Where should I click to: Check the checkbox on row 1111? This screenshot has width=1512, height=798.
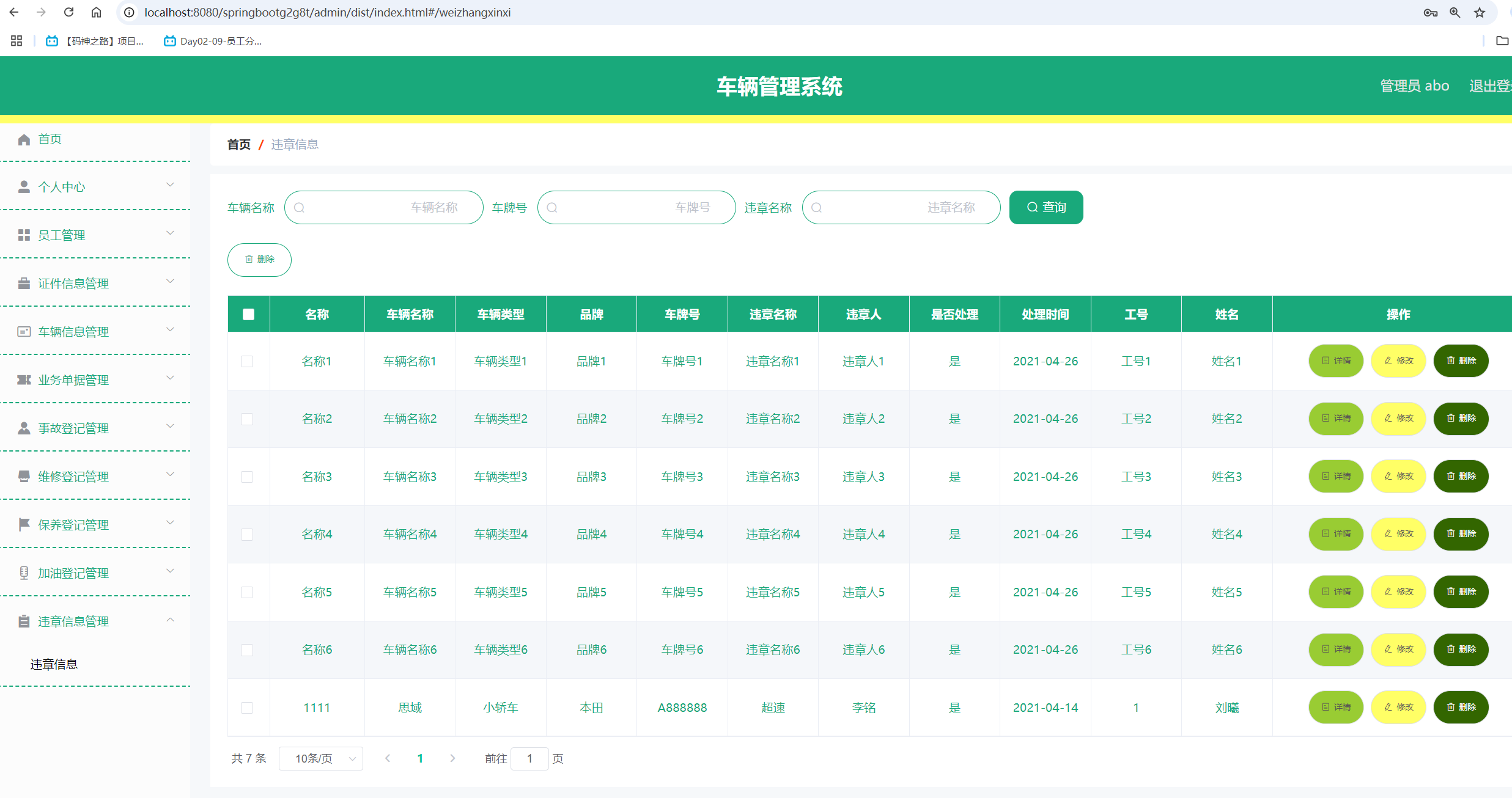248,708
